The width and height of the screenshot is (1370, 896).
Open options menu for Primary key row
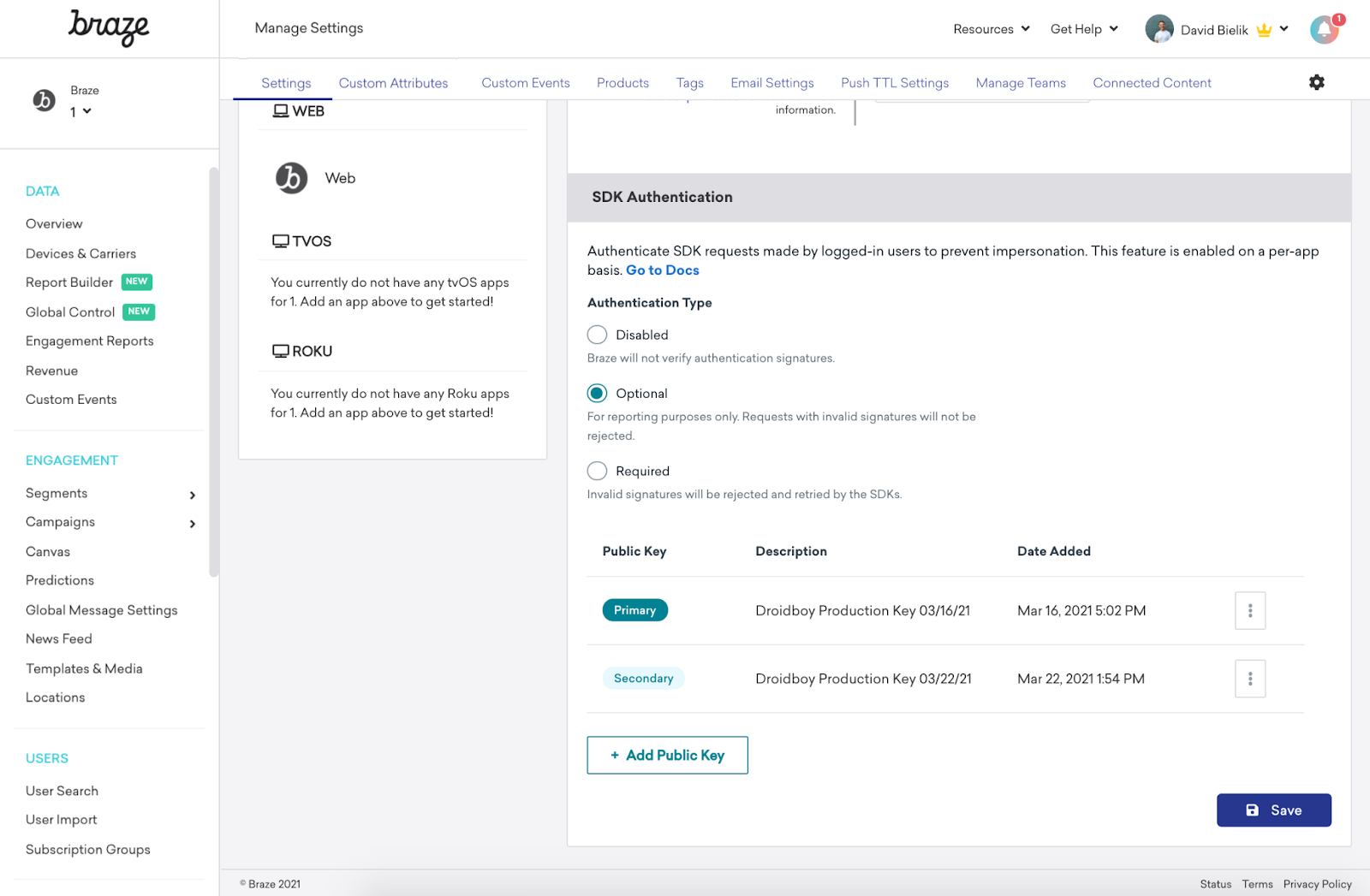(1249, 611)
